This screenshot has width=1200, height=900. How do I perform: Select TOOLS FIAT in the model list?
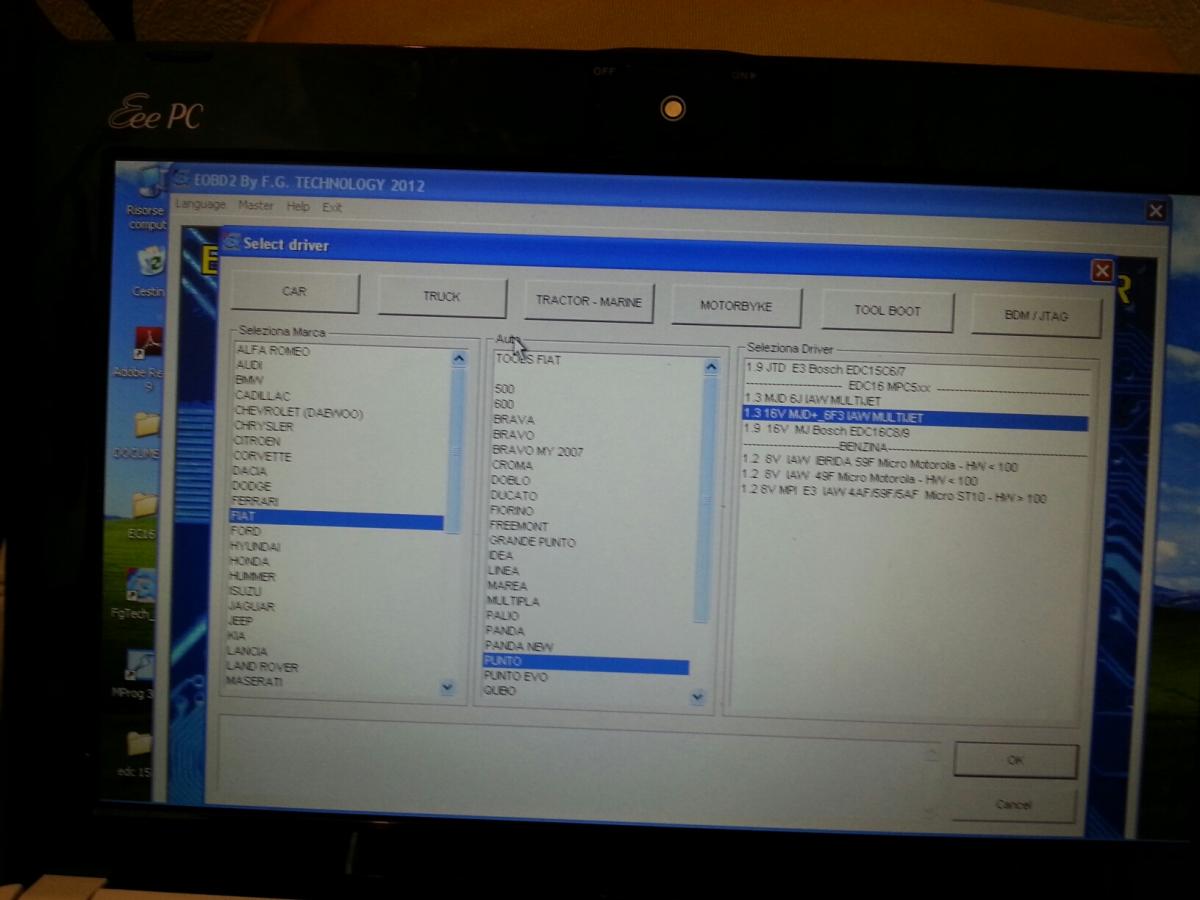[529, 358]
